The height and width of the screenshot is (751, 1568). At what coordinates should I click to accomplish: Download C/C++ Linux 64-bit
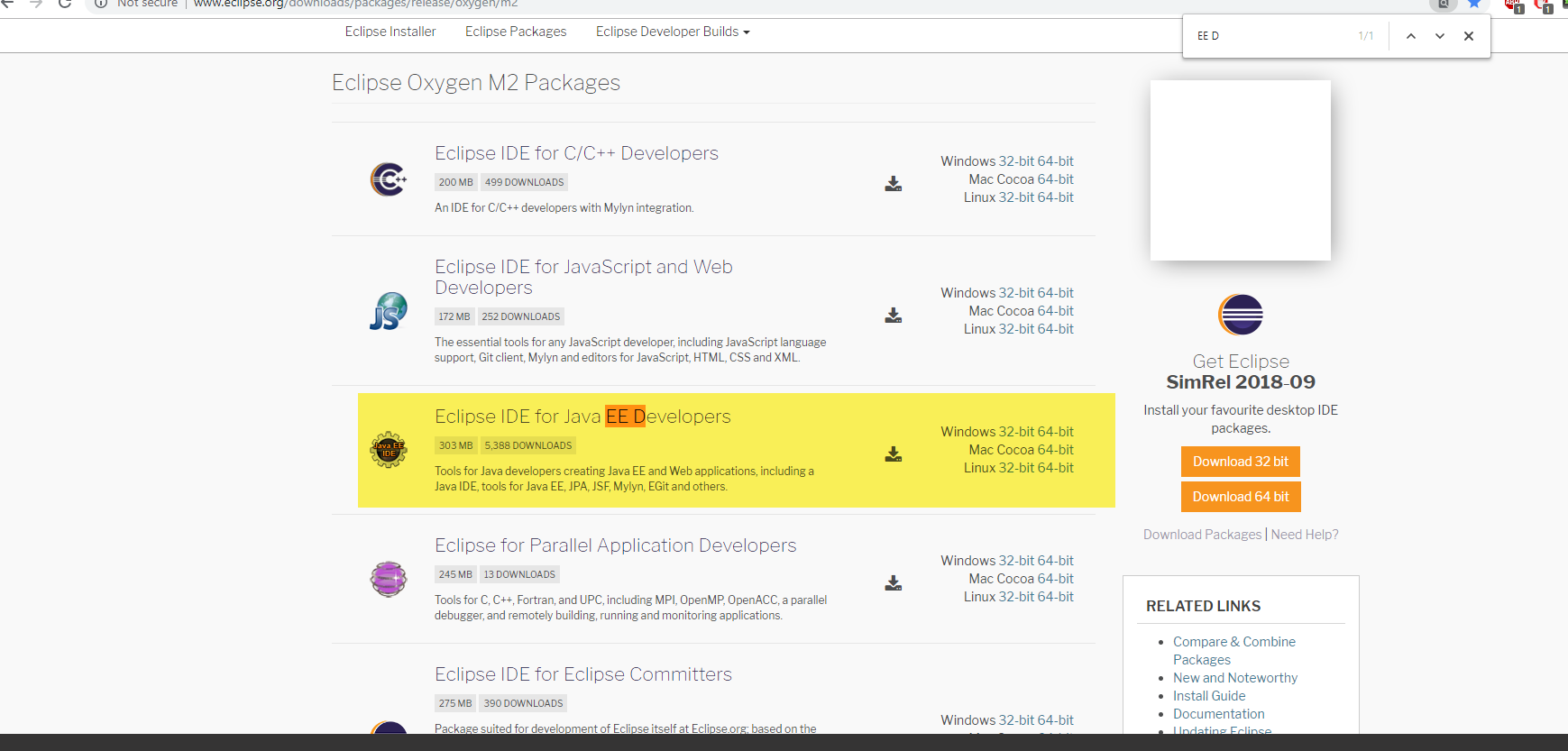(1056, 197)
